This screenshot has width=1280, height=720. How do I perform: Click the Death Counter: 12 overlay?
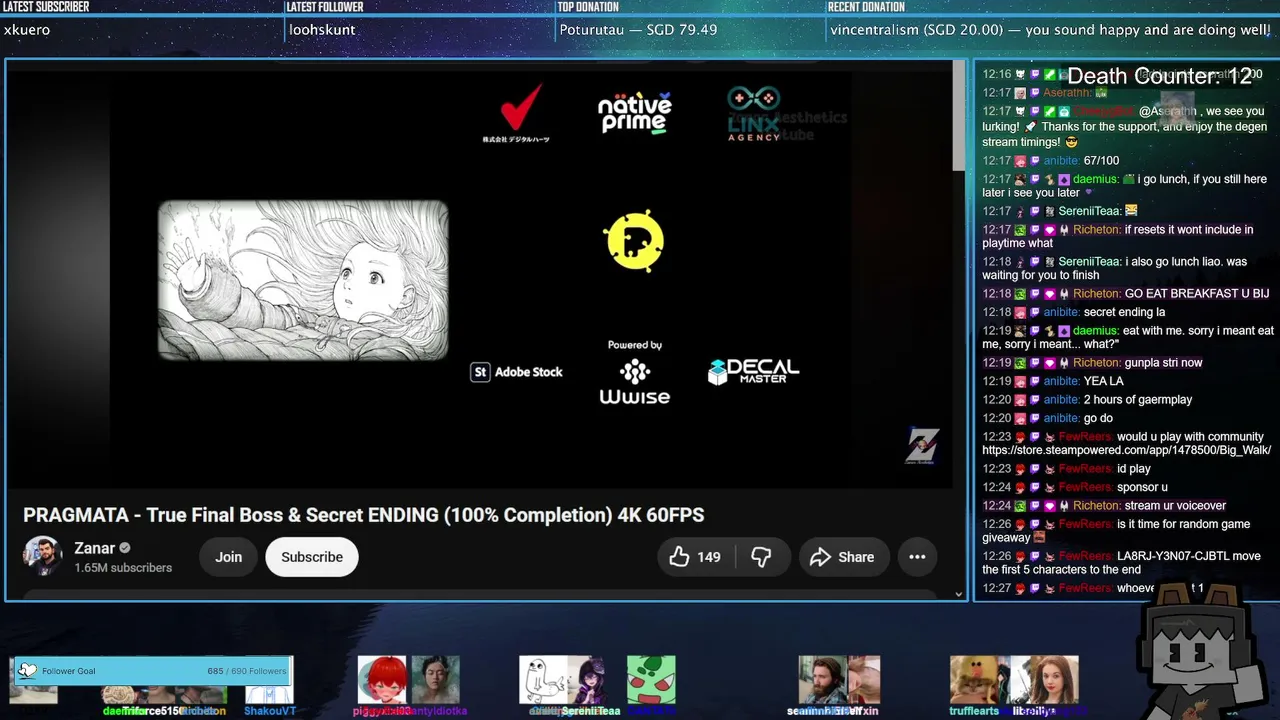coord(1160,76)
